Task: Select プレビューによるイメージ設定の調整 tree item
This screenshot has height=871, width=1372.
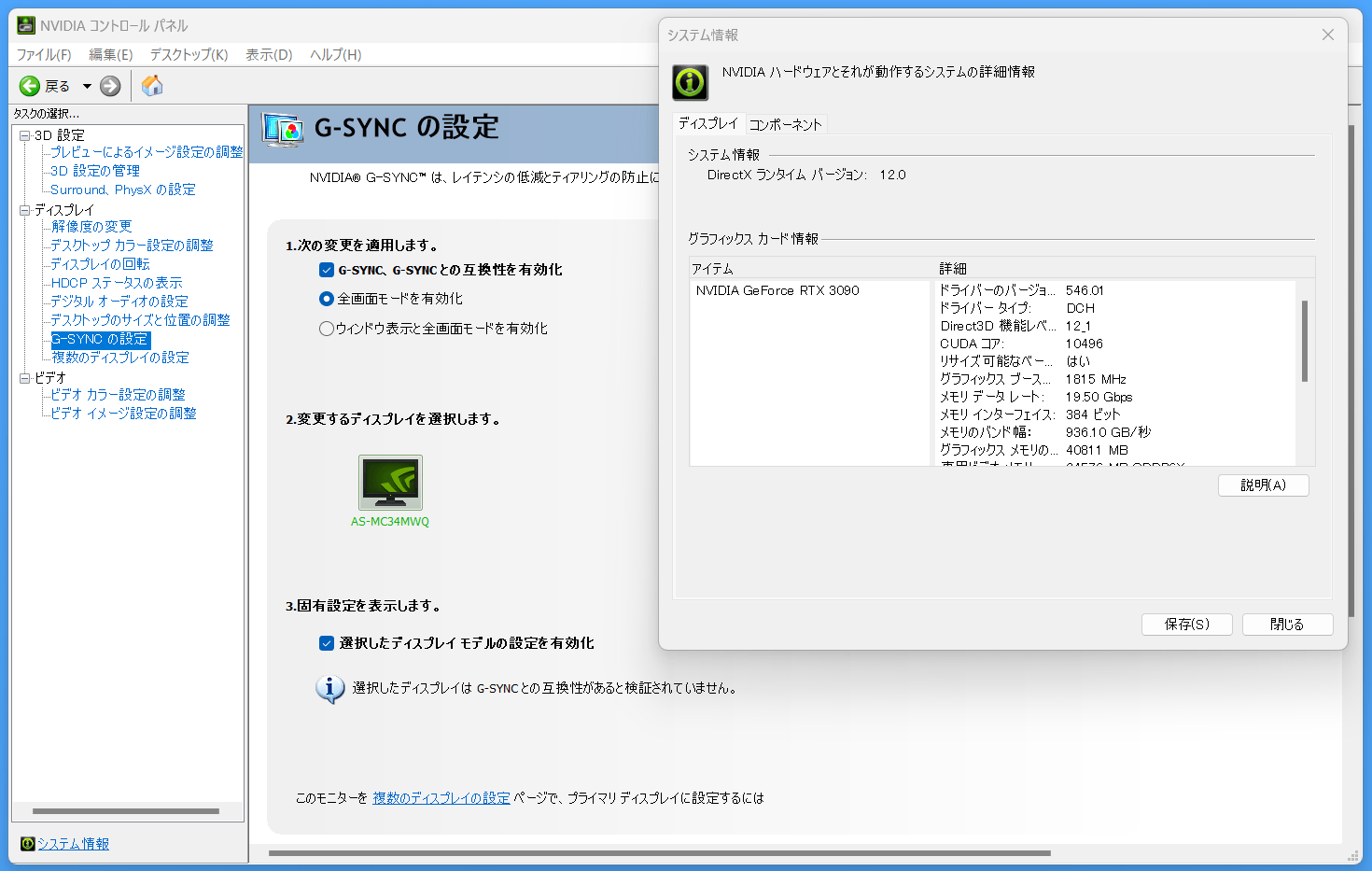Action: point(147,152)
